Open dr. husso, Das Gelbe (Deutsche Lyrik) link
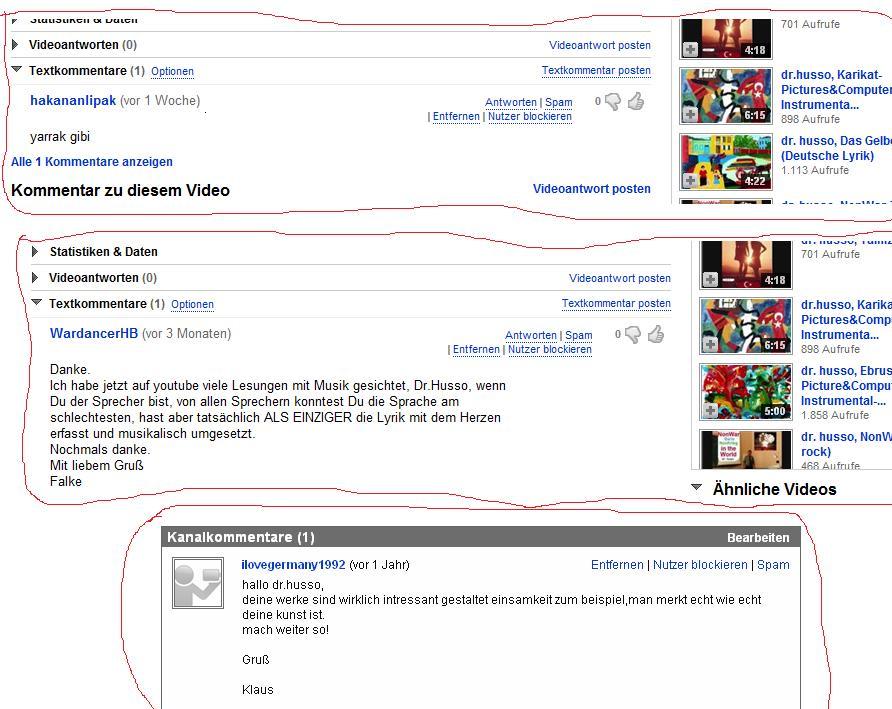This screenshot has width=892, height=709. (x=836, y=148)
